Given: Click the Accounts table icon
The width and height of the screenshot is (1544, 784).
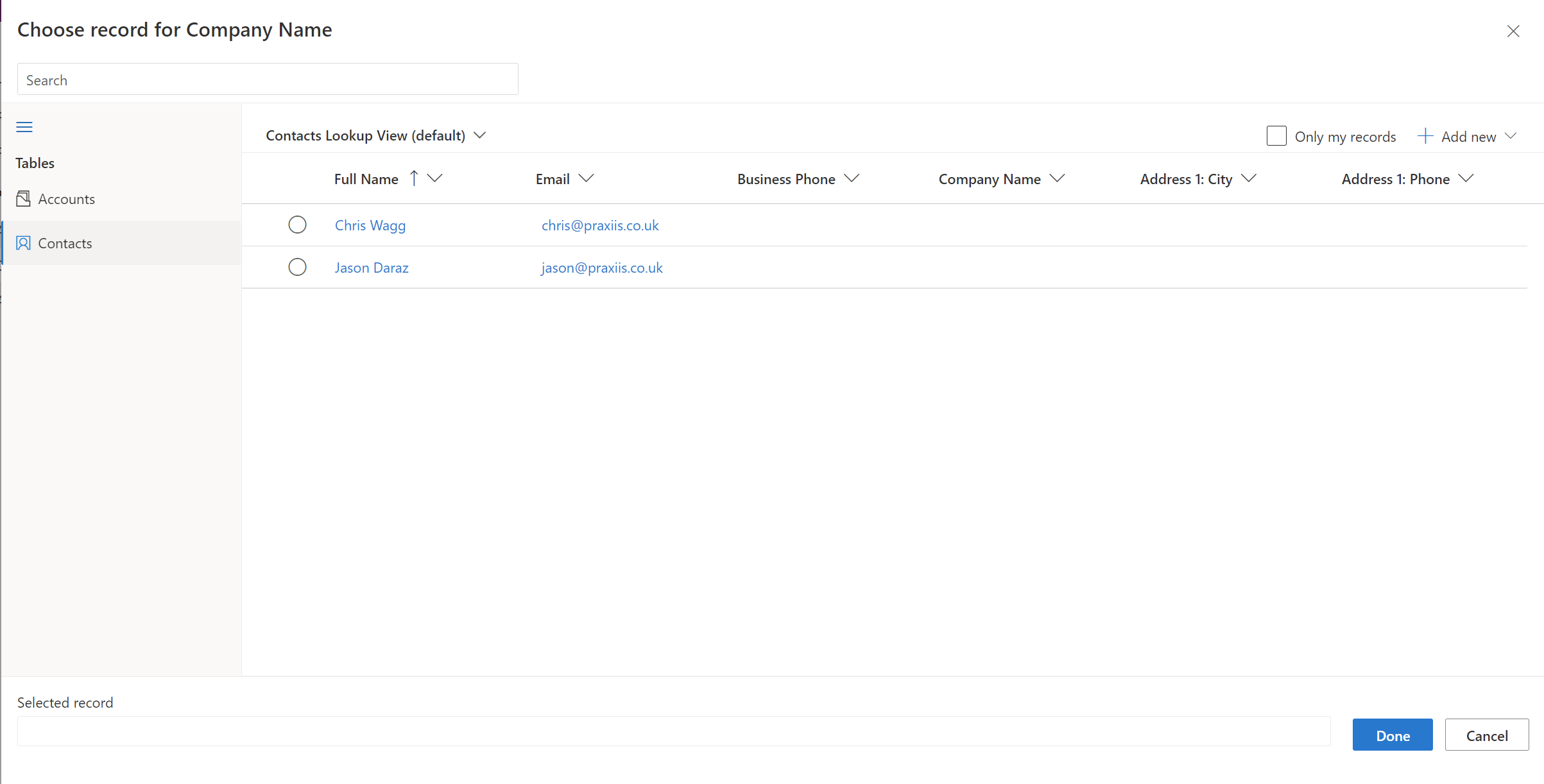Looking at the screenshot, I should [x=23, y=199].
